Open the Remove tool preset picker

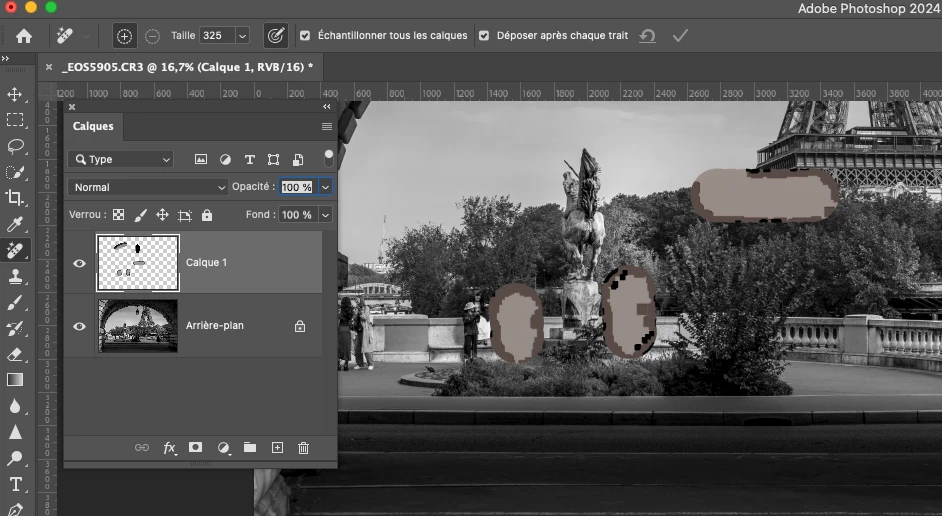click(87, 36)
